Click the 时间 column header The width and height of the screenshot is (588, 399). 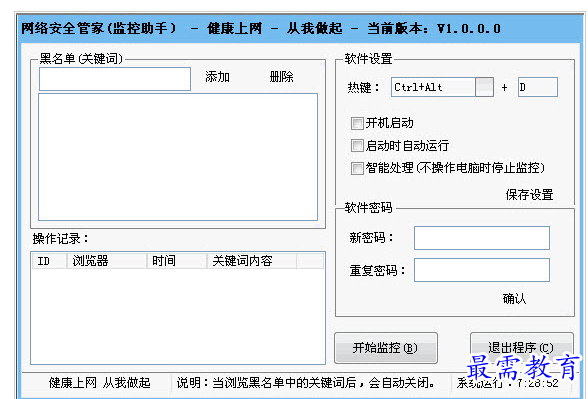coord(177,261)
